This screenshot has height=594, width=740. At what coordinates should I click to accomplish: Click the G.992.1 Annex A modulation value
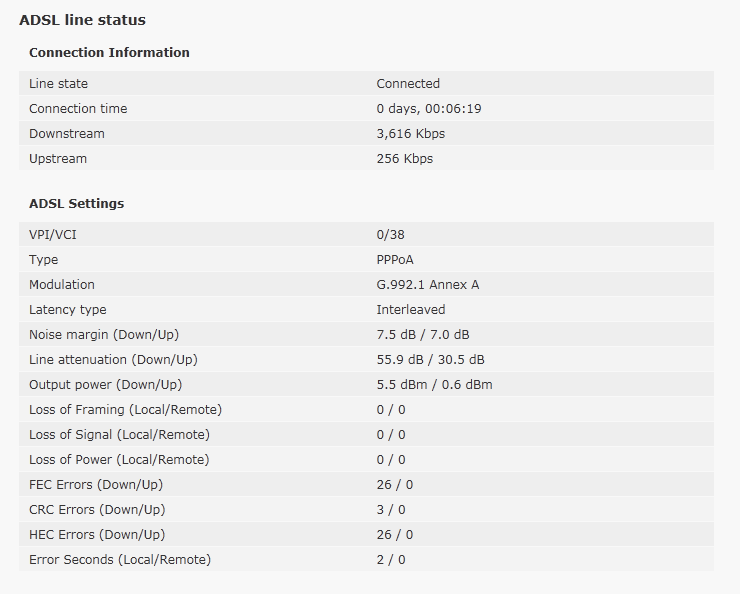click(427, 285)
